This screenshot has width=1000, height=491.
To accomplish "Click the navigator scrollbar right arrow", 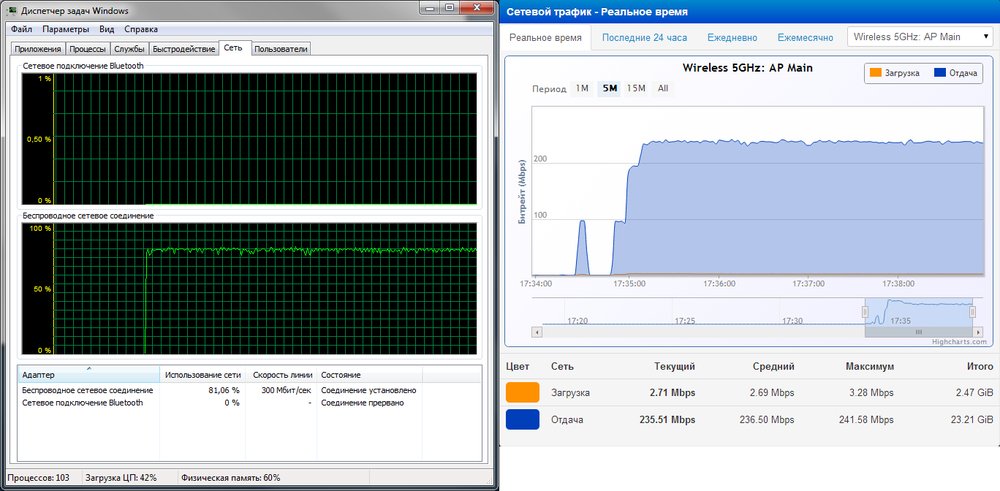I will 978,332.
